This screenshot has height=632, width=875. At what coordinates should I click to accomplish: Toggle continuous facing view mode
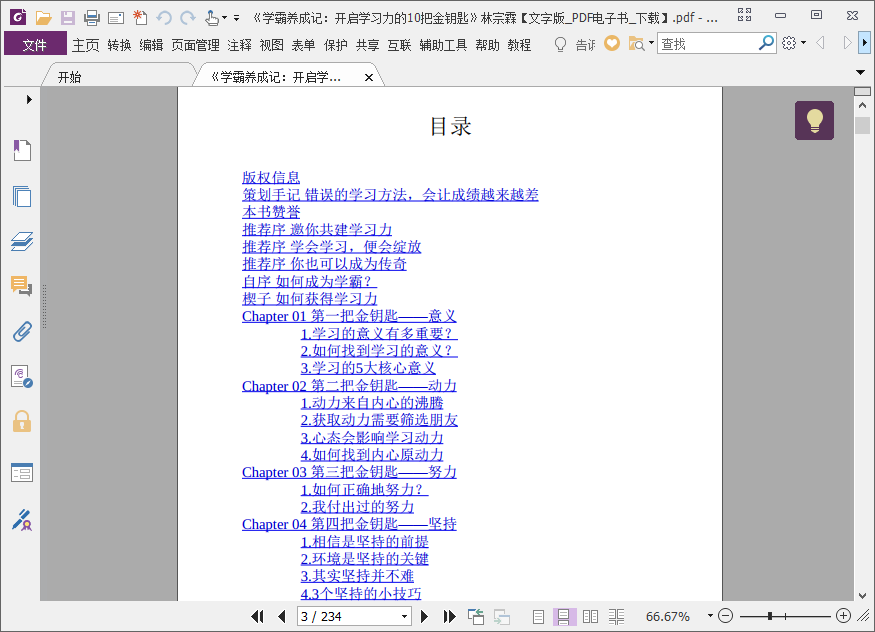click(616, 616)
